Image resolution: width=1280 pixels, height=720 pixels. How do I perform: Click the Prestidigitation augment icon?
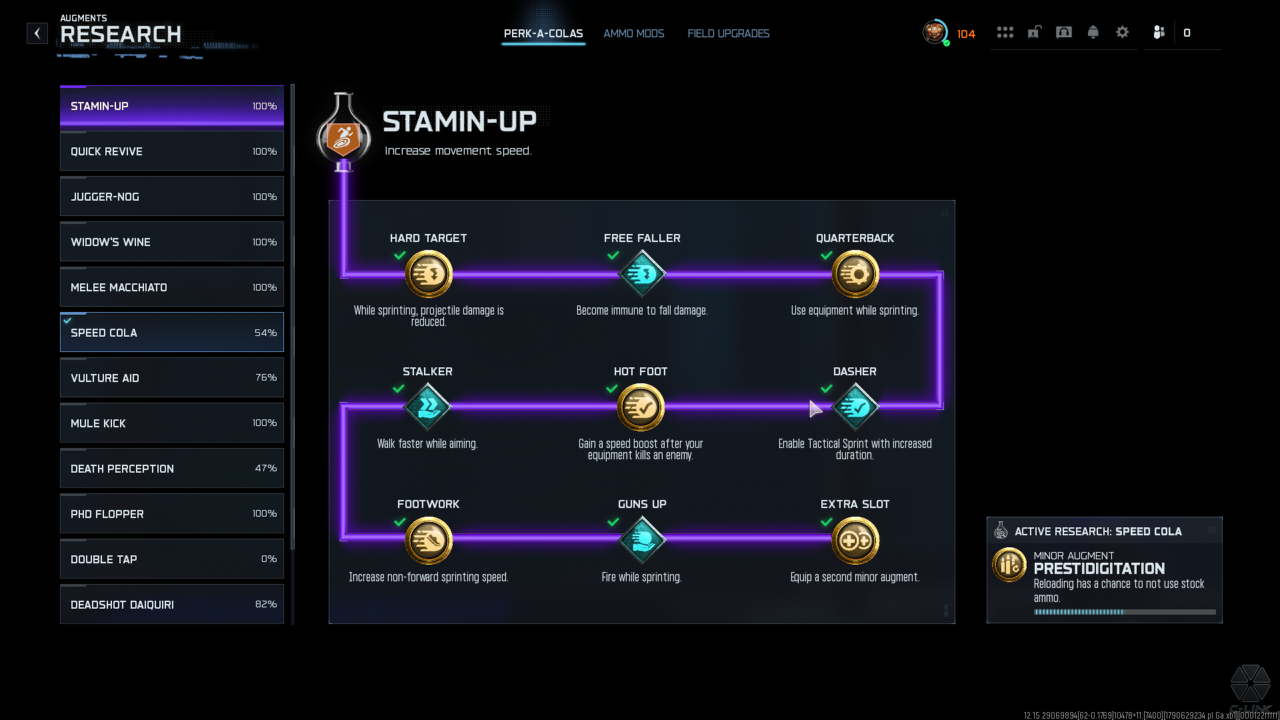[x=1009, y=565]
